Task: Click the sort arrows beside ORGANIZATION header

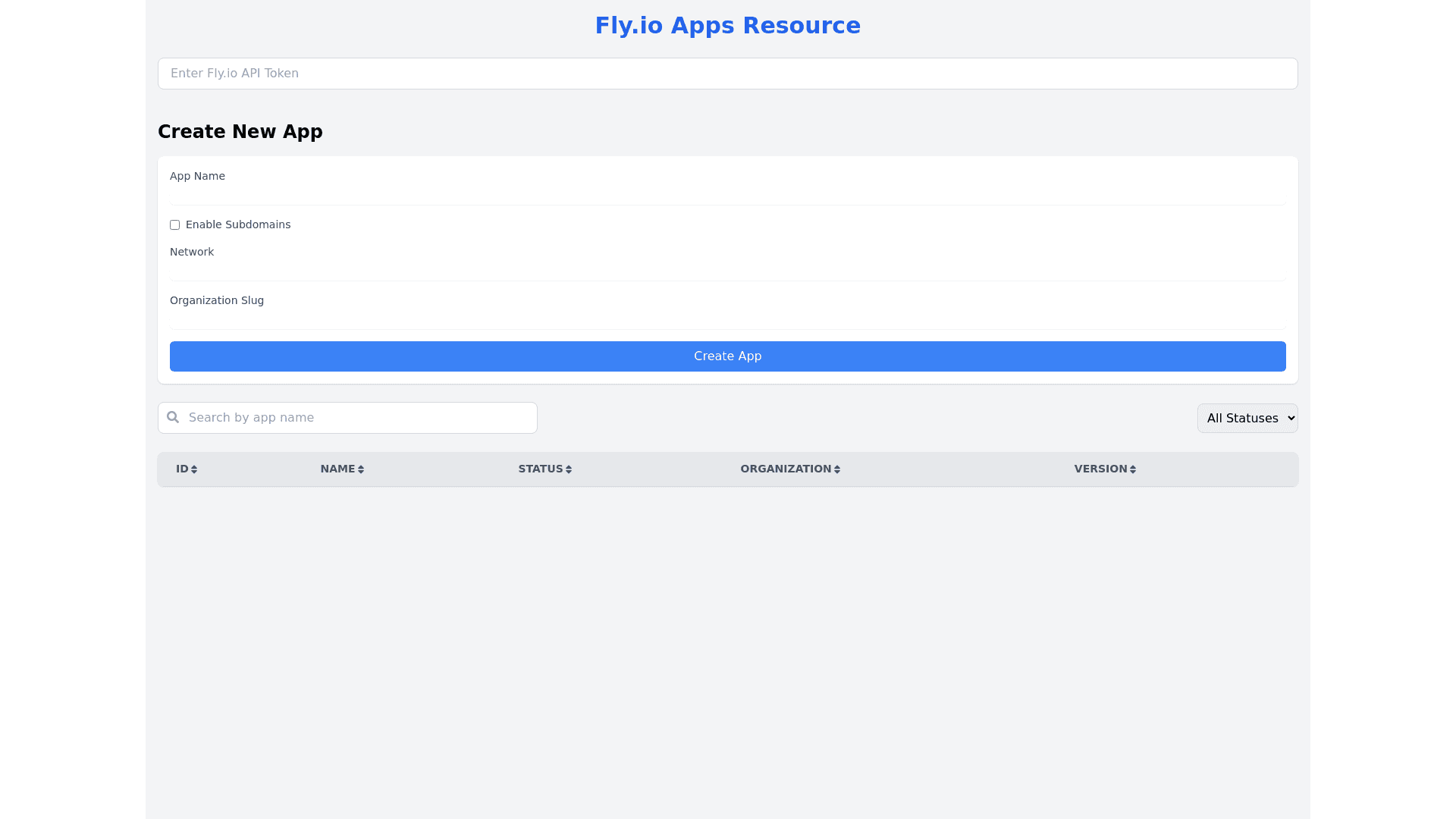Action: tap(837, 469)
